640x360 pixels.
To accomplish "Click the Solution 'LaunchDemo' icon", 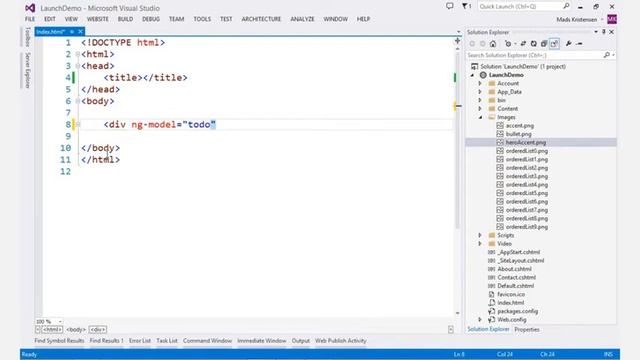I will pyautogui.click(x=474, y=66).
